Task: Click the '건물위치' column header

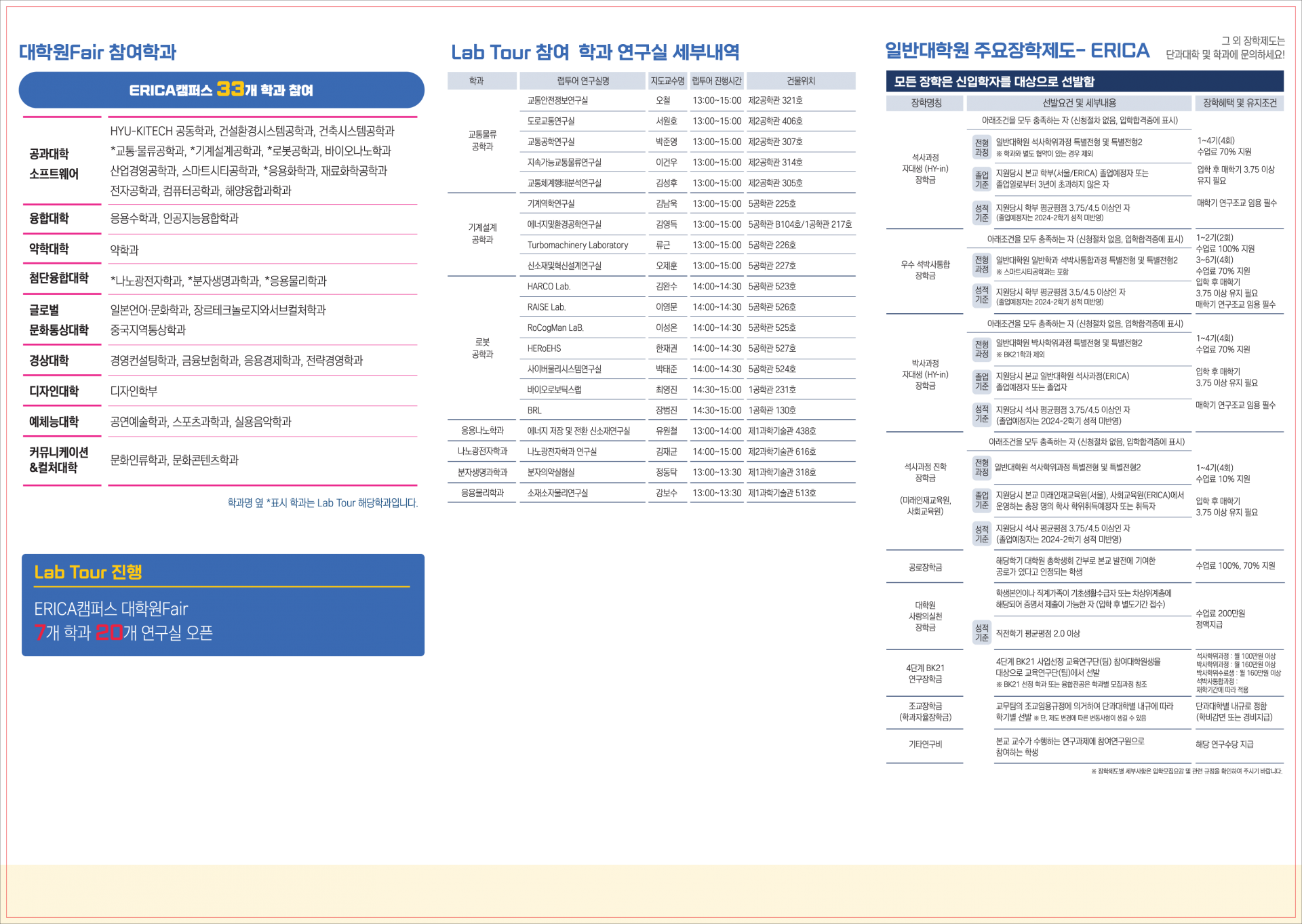Action: point(801,81)
